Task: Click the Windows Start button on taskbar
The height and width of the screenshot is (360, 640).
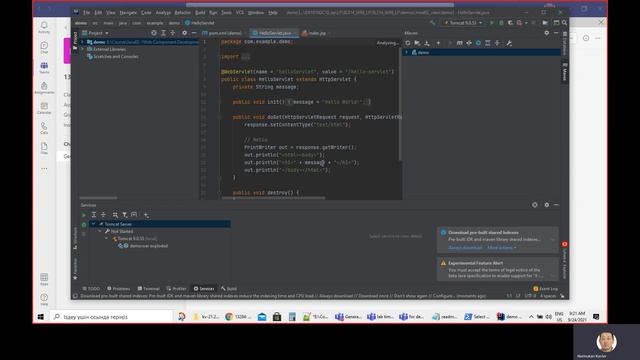Action: [40, 317]
